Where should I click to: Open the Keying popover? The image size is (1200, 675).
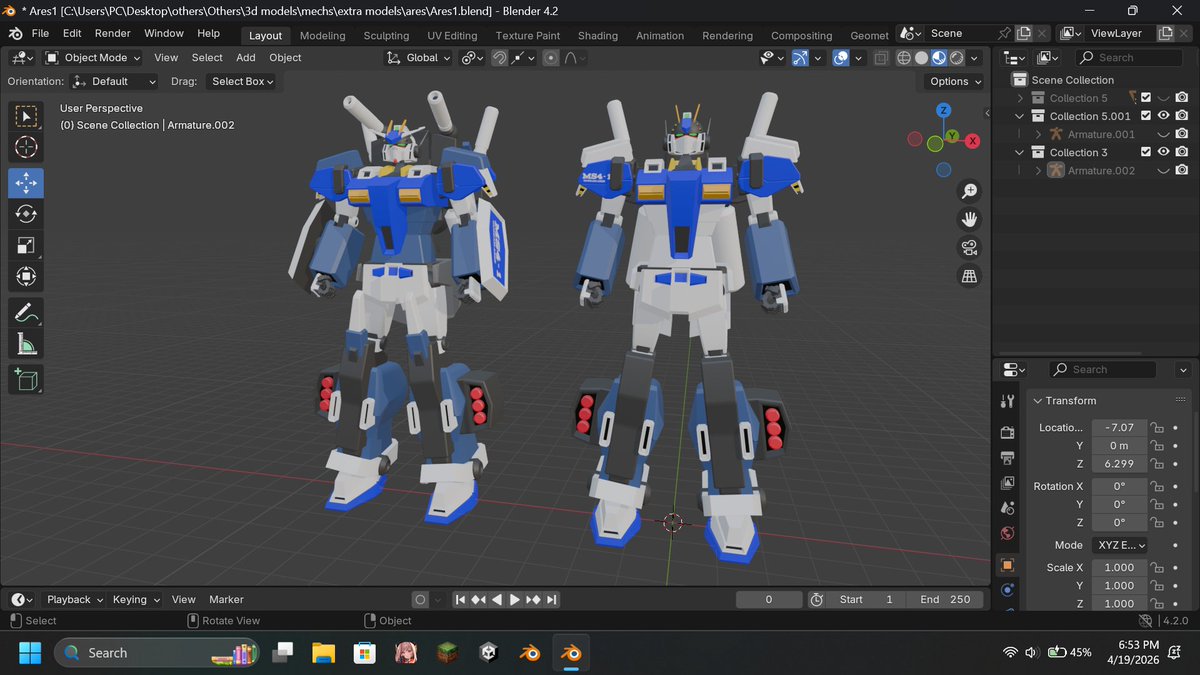point(136,600)
